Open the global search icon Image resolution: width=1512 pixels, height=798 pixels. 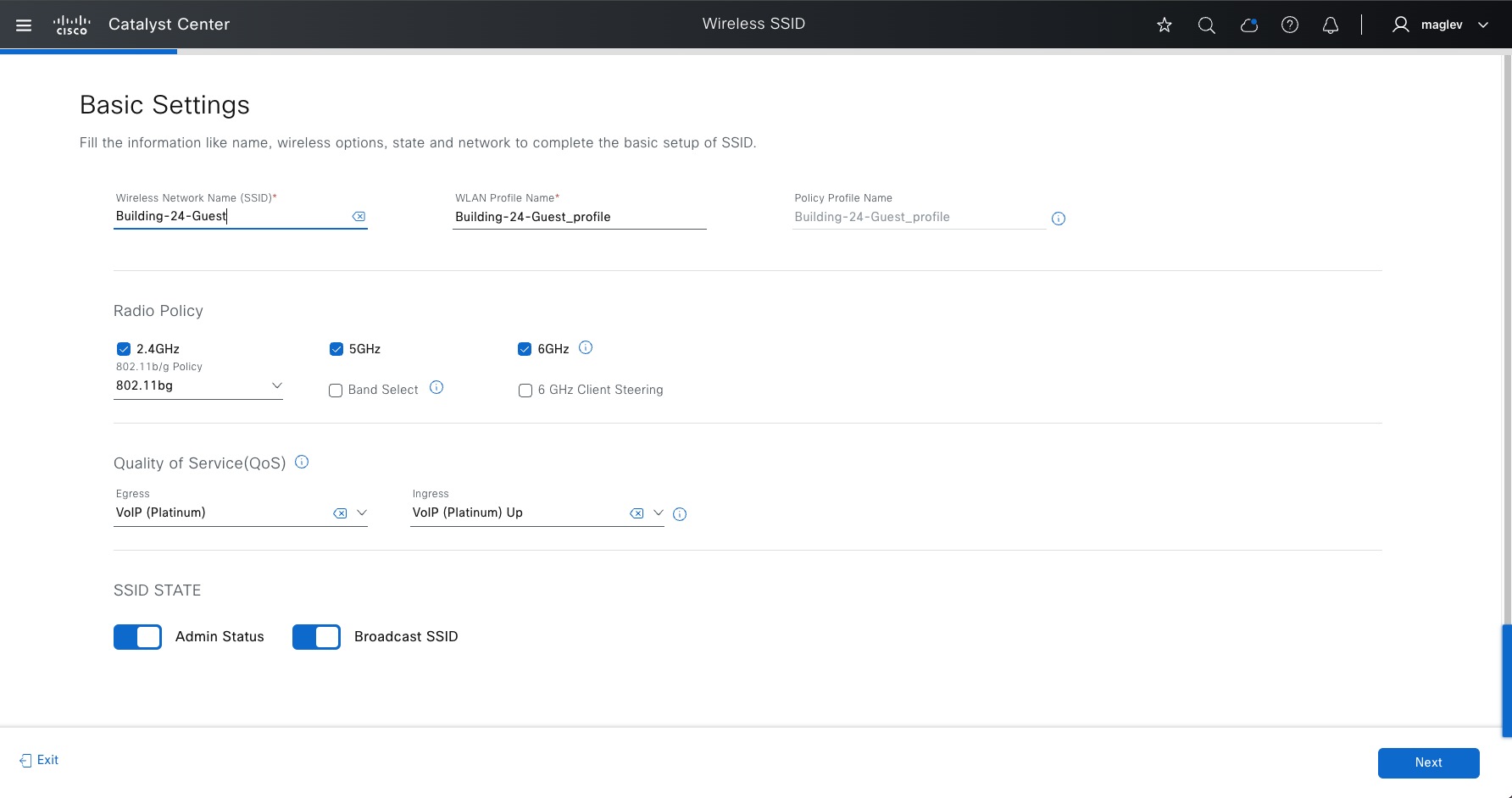tap(1206, 25)
